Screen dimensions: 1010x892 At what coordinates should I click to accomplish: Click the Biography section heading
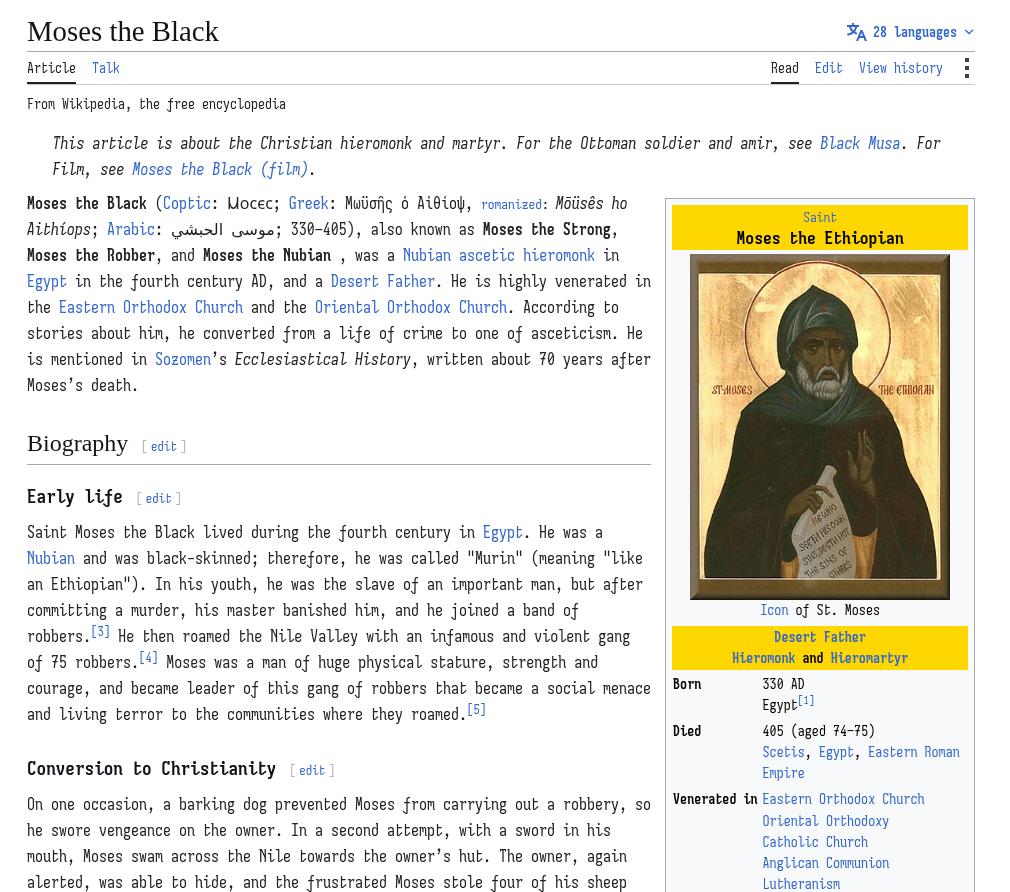(x=77, y=444)
